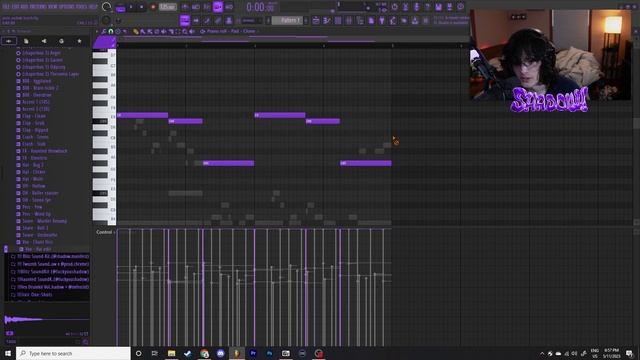The image size is (640, 360).
Task: Select the 'OH - Roller coaster' sample
Action: [40, 193]
